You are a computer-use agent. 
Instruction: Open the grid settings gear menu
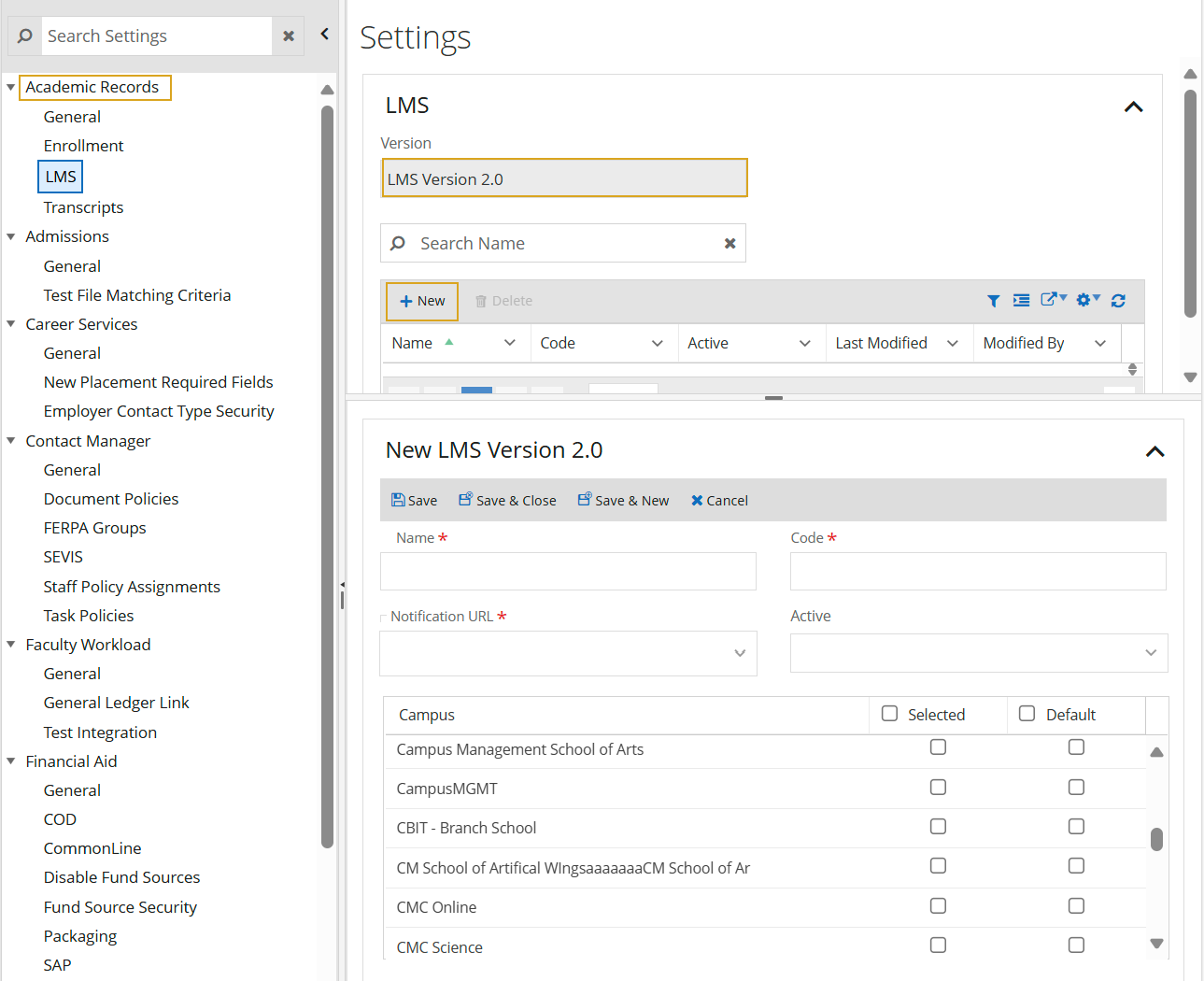tap(1087, 300)
